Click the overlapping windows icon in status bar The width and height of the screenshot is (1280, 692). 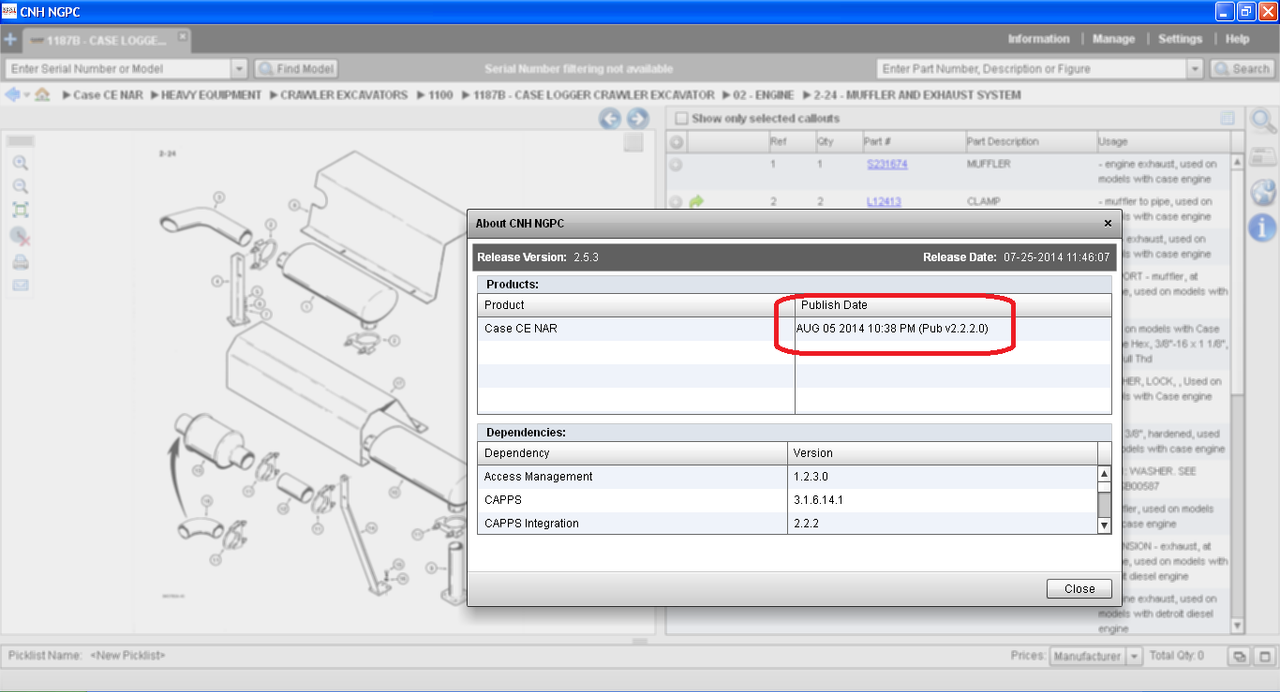1238,657
